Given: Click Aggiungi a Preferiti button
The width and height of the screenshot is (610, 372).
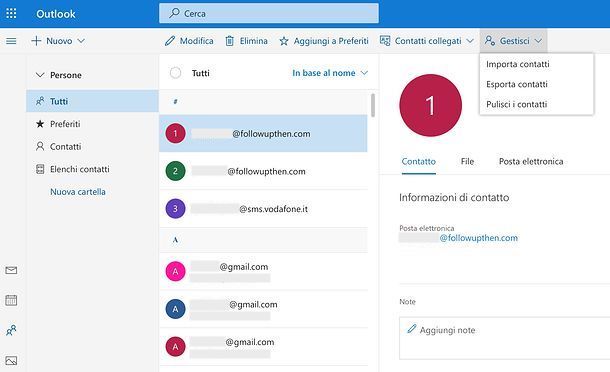Looking at the screenshot, I should tap(324, 41).
